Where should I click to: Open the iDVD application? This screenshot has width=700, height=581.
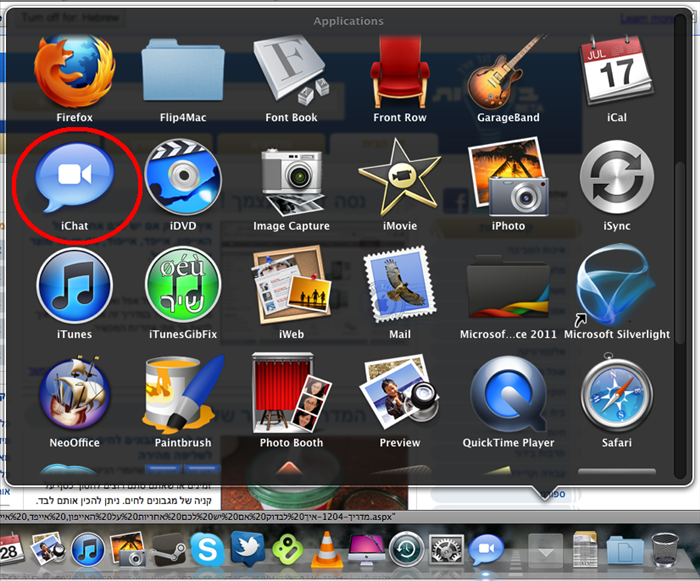(183, 177)
